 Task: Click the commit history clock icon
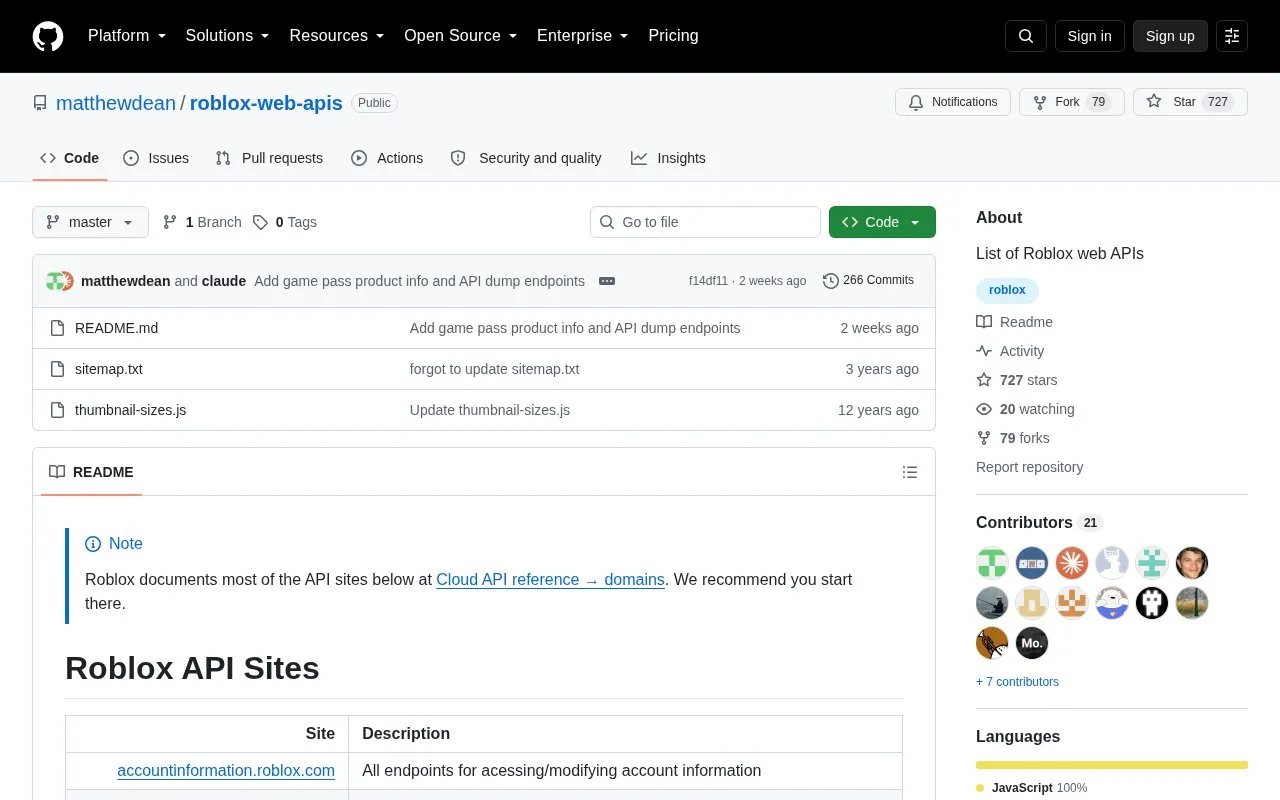click(831, 281)
